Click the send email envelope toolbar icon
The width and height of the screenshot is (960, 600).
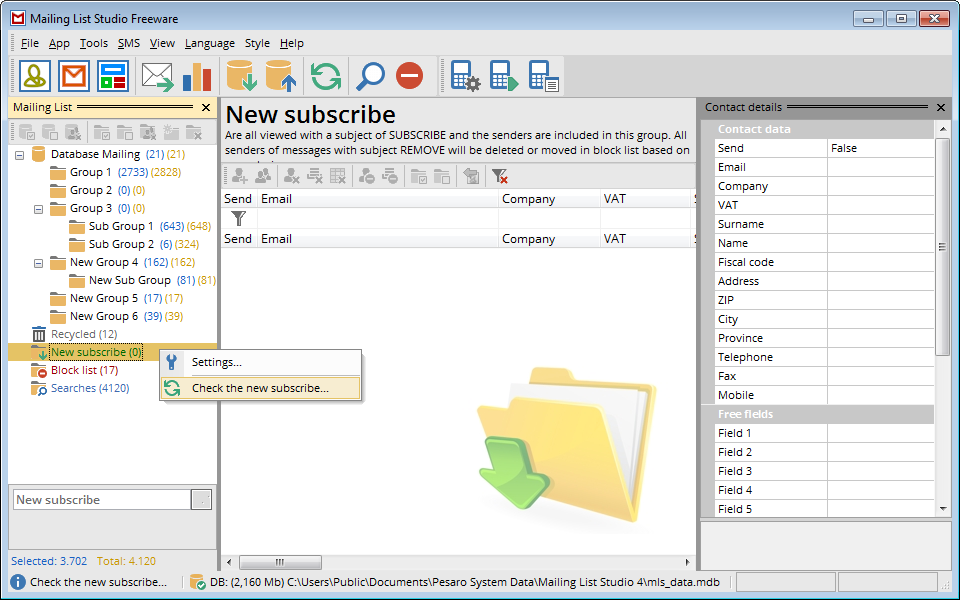pyautogui.click(x=157, y=76)
